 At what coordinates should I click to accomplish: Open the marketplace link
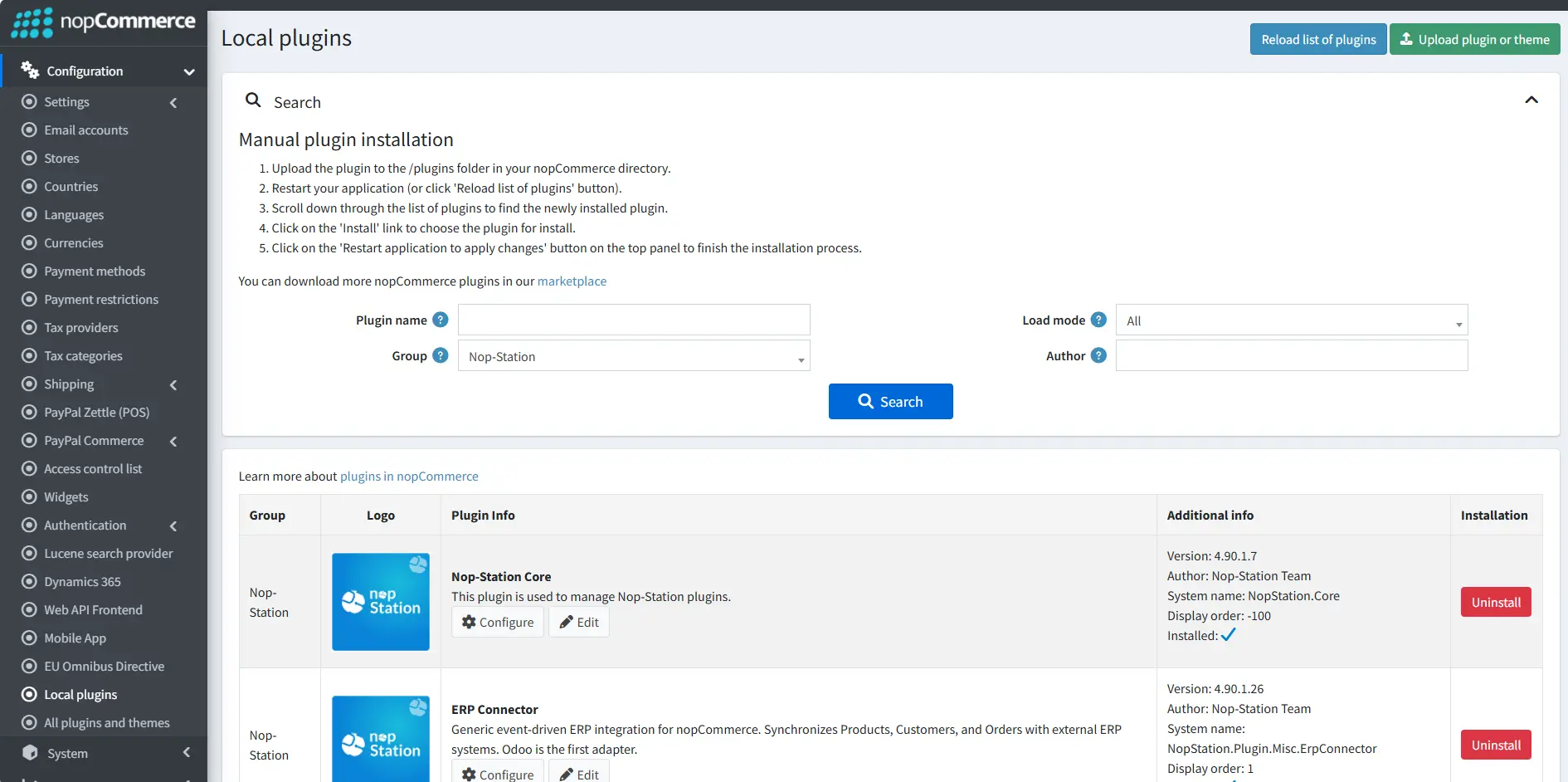(572, 281)
